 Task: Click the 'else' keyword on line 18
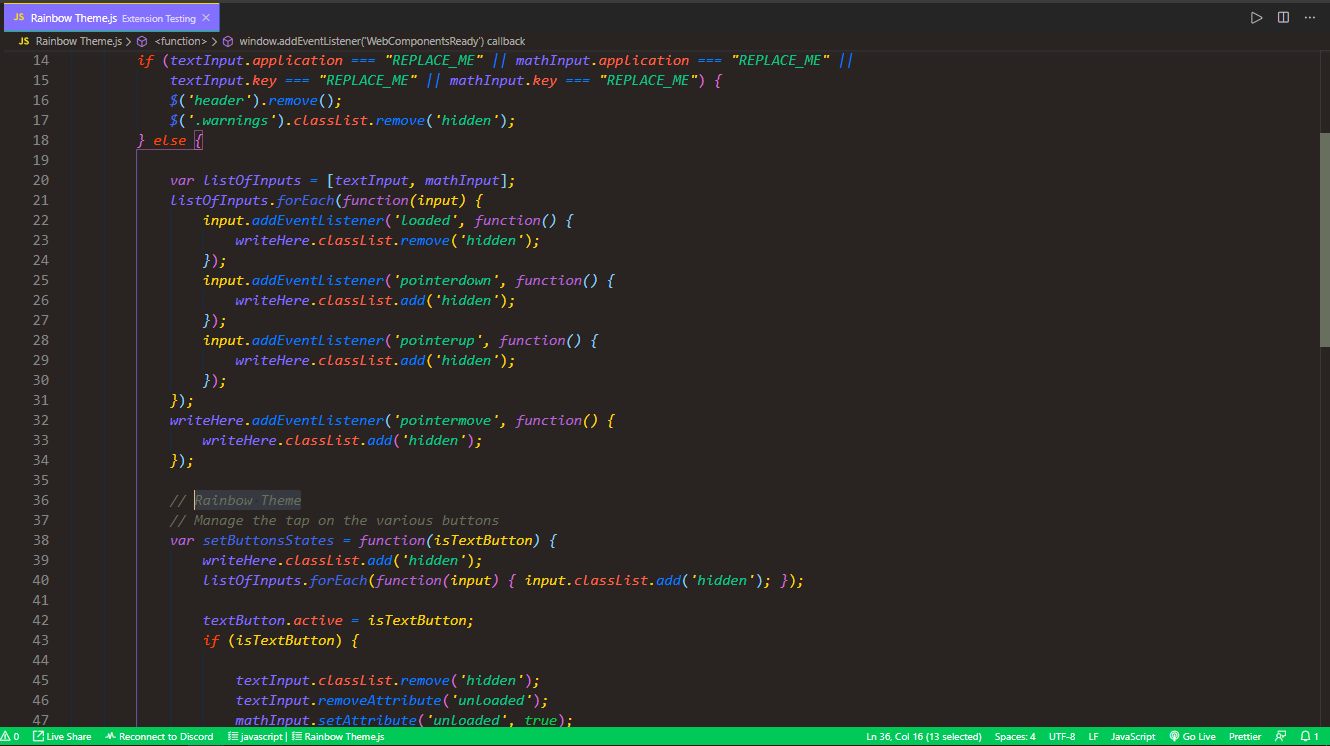170,140
